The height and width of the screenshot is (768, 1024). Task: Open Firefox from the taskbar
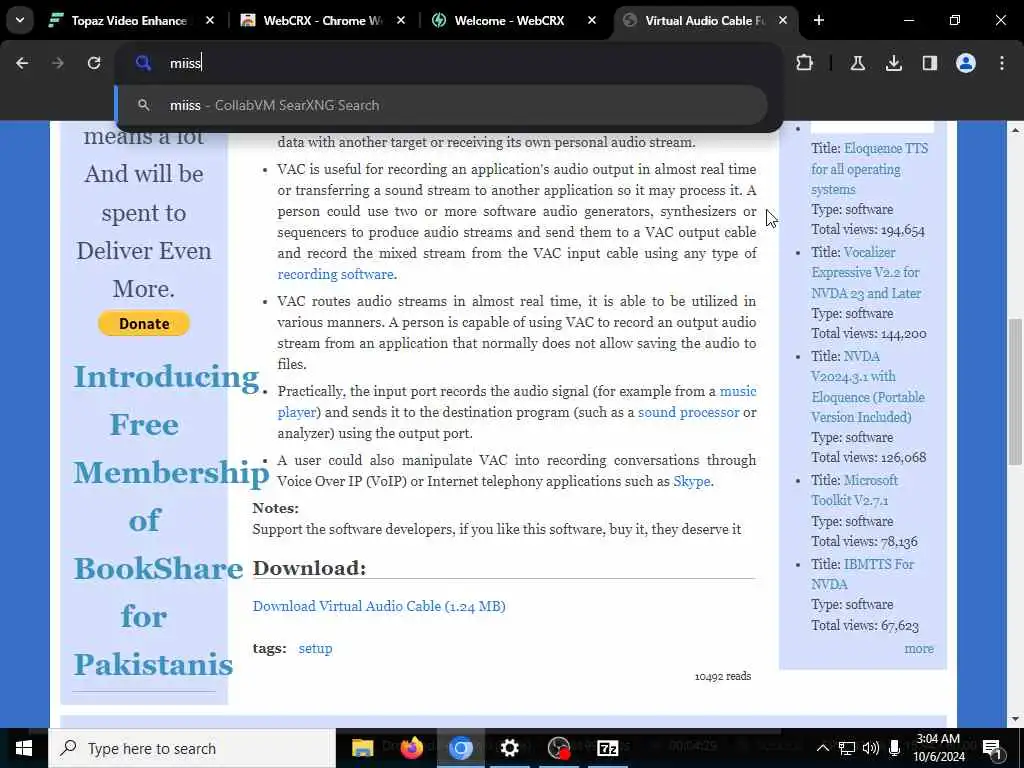411,748
